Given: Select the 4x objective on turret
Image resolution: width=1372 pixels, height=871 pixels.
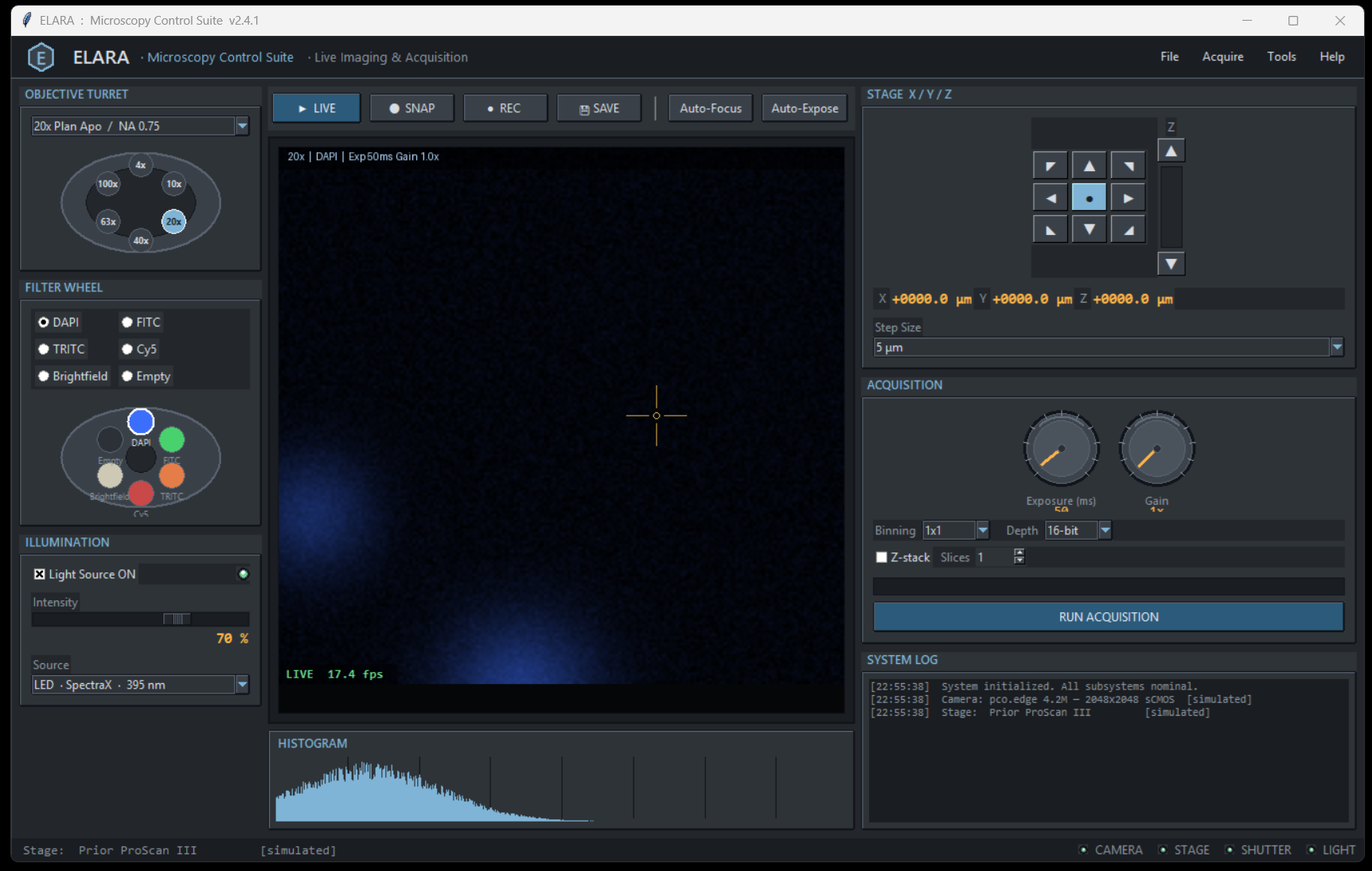Looking at the screenshot, I should (x=141, y=165).
